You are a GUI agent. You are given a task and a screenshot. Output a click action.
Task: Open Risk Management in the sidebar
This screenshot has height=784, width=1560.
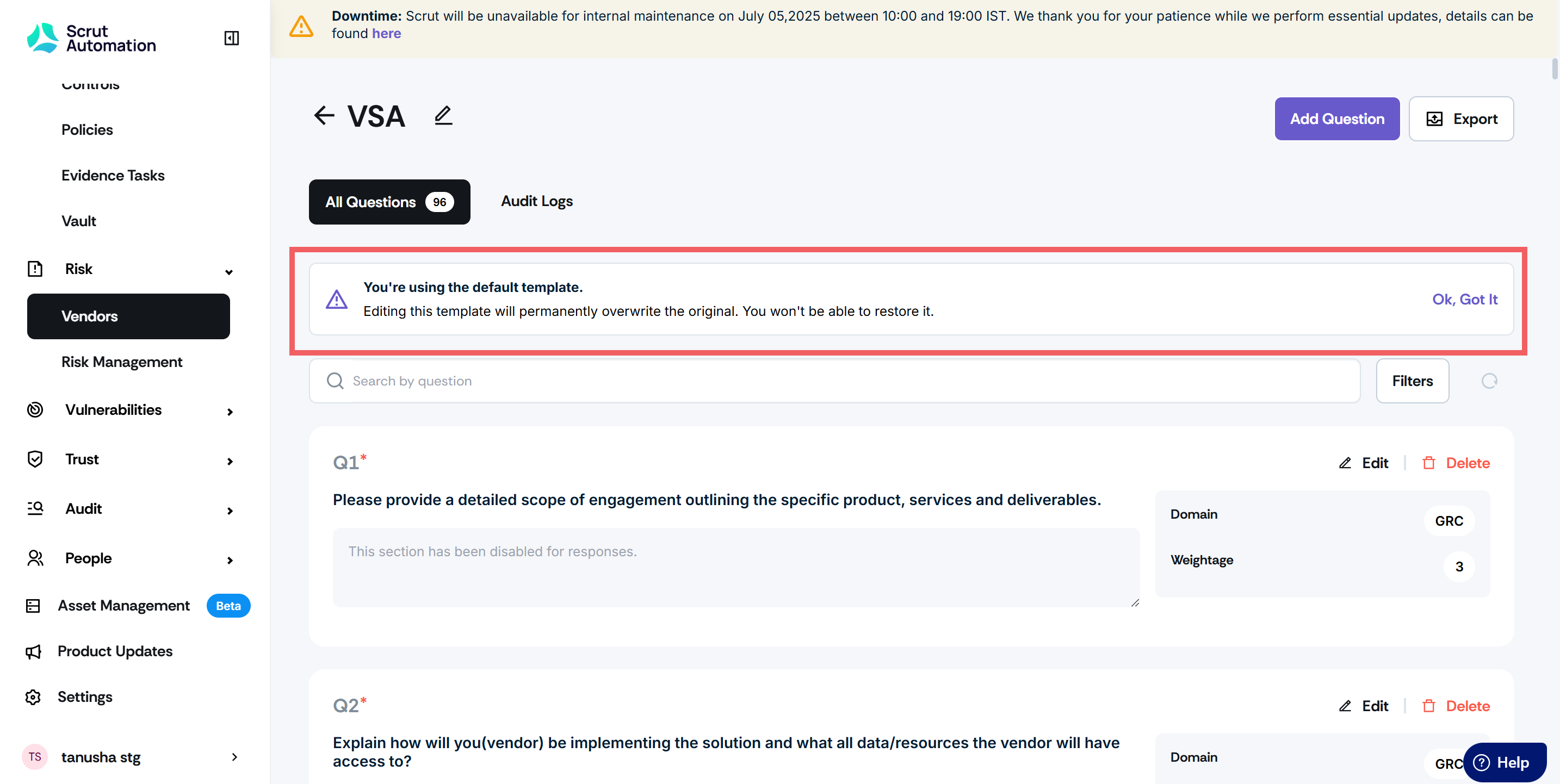[122, 362]
